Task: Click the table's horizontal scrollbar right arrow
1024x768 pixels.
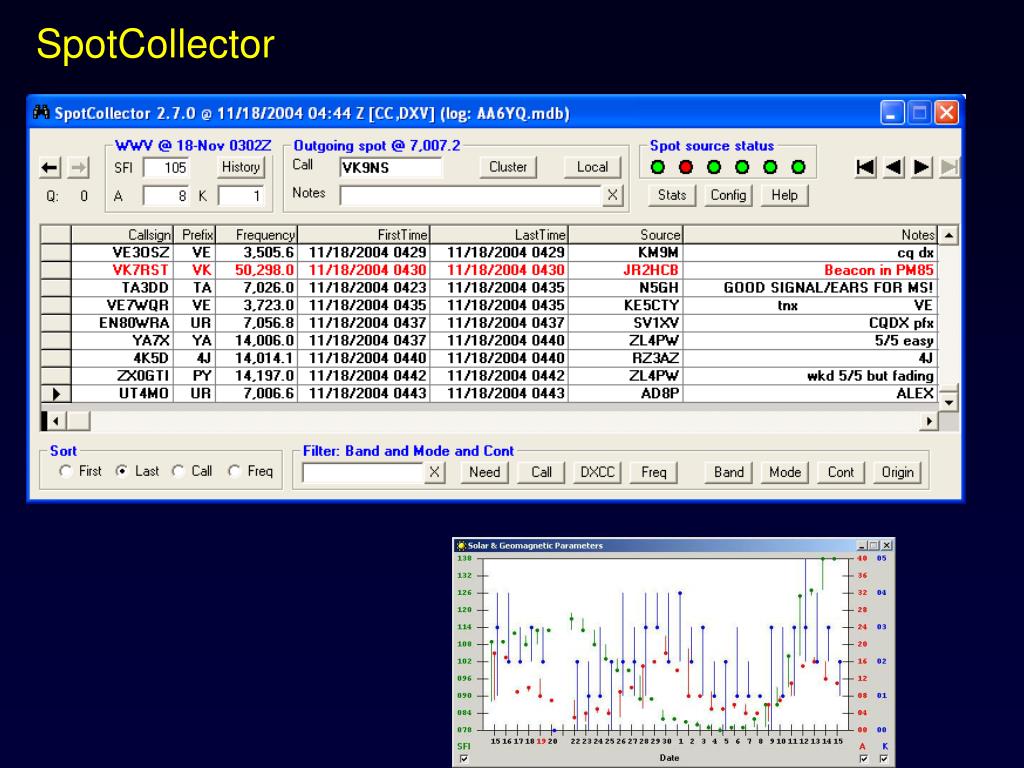Action: [928, 421]
